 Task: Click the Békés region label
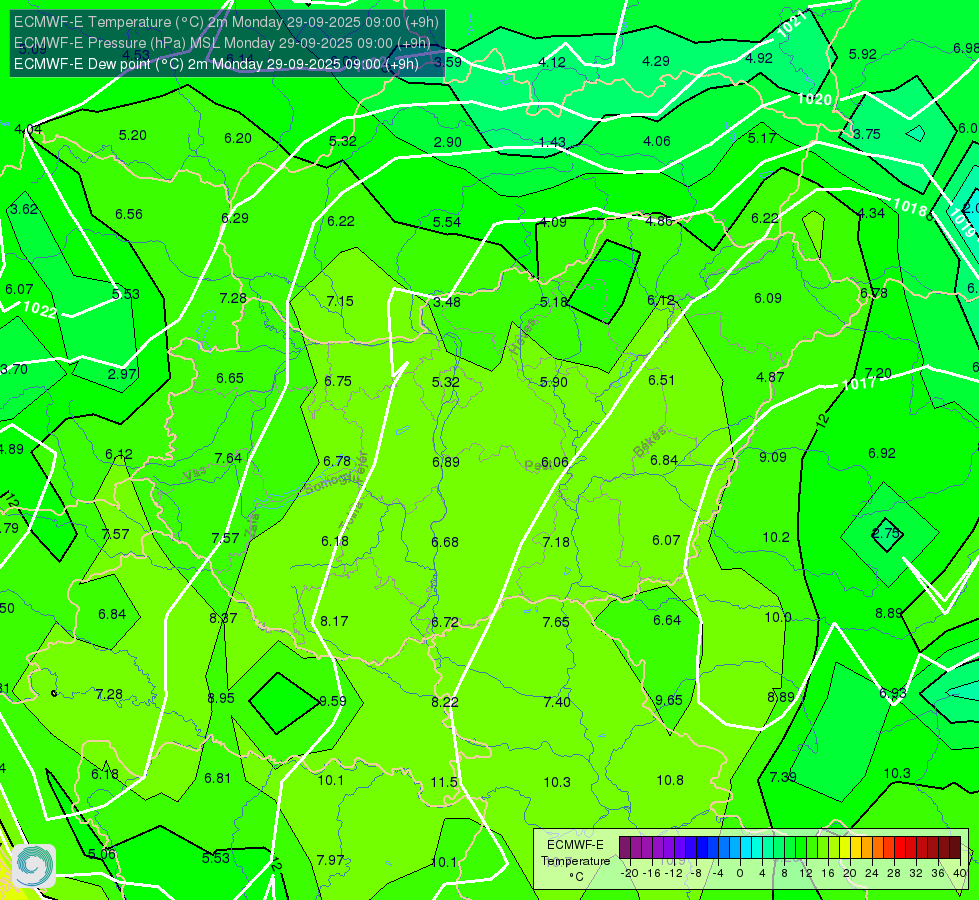pyautogui.click(x=650, y=442)
